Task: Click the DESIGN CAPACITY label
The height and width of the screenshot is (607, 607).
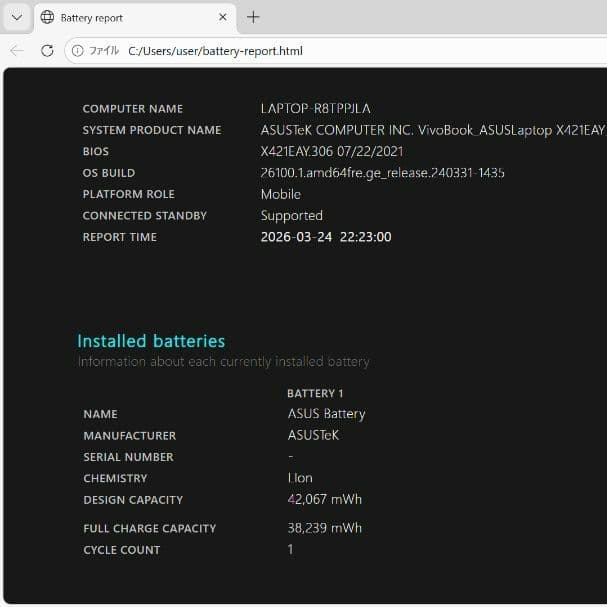Action: [x=133, y=500]
